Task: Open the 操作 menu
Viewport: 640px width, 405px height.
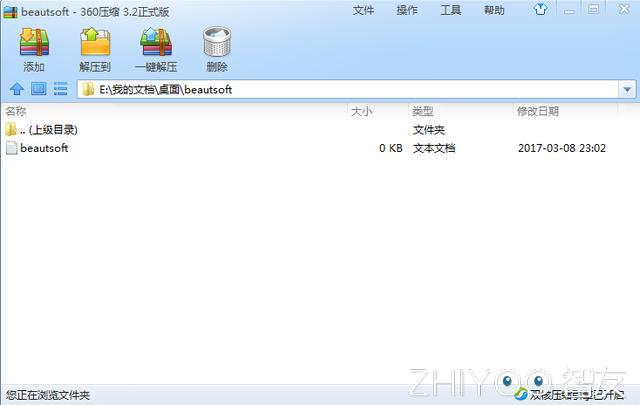Action: click(407, 10)
